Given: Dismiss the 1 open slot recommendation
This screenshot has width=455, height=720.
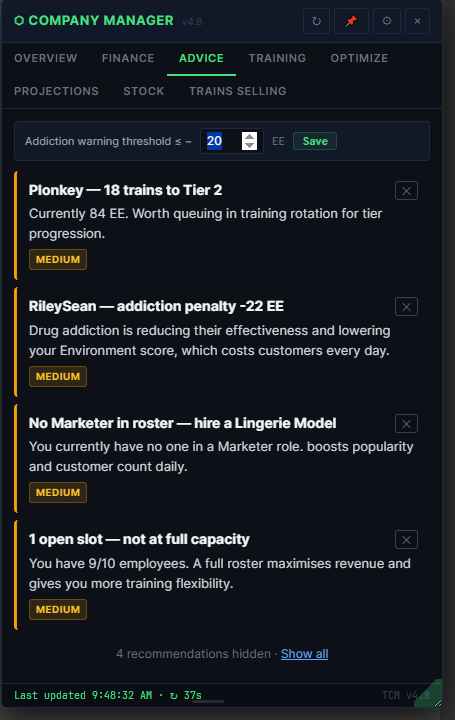Looking at the screenshot, I should pos(406,540).
